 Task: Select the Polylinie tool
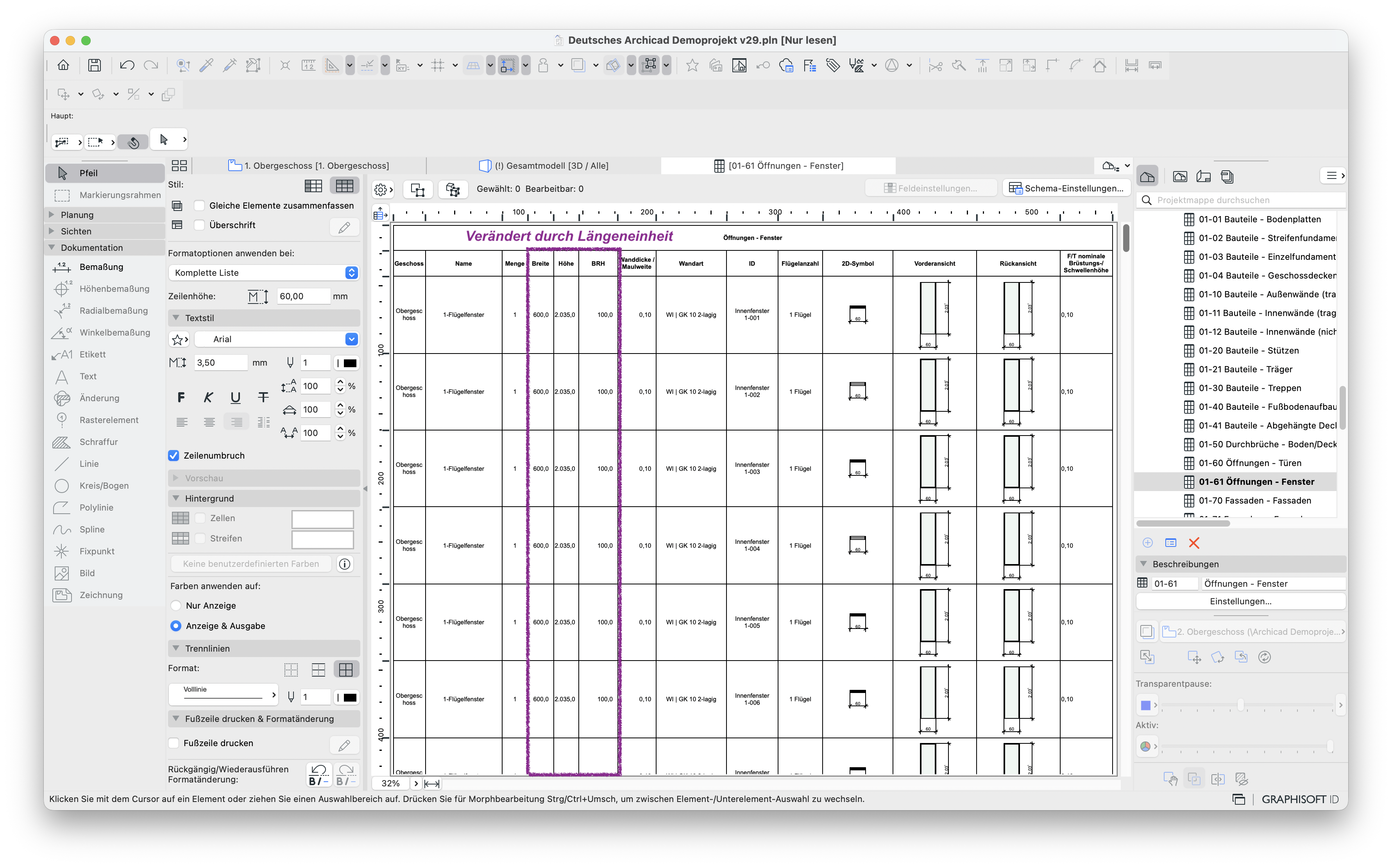click(x=105, y=507)
